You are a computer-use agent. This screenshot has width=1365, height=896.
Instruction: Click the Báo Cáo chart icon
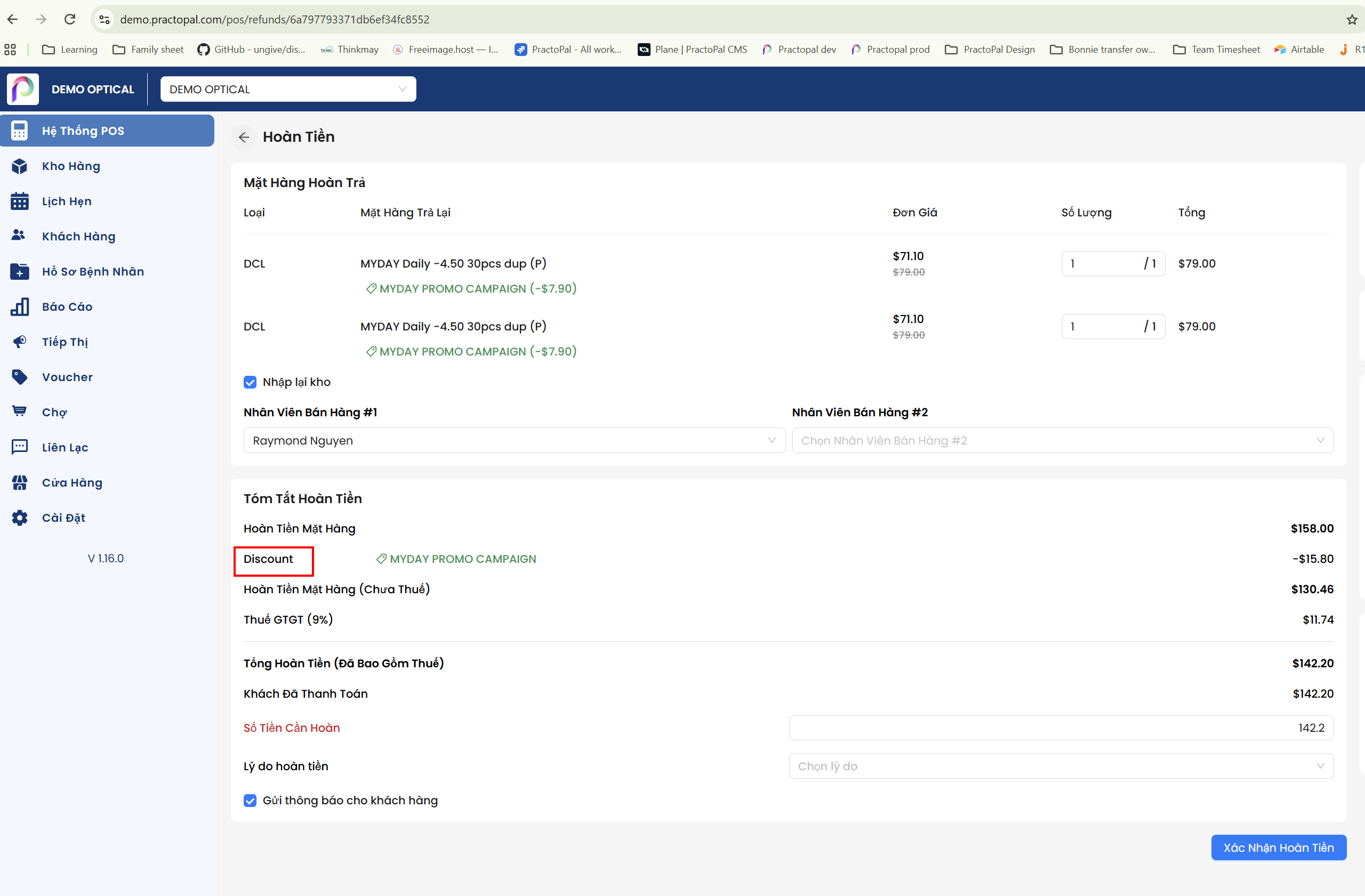pos(20,306)
